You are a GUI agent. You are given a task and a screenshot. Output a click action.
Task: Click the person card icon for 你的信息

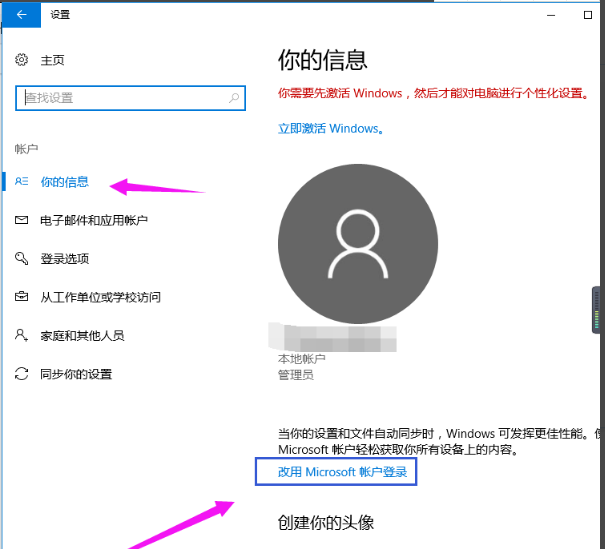tap(22, 182)
